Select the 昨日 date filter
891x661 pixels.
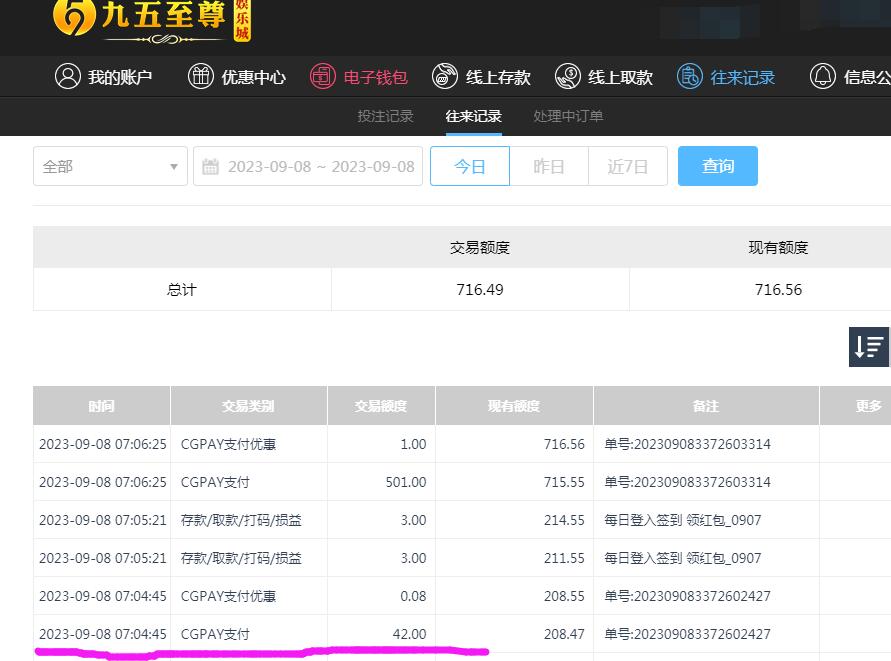(549, 166)
